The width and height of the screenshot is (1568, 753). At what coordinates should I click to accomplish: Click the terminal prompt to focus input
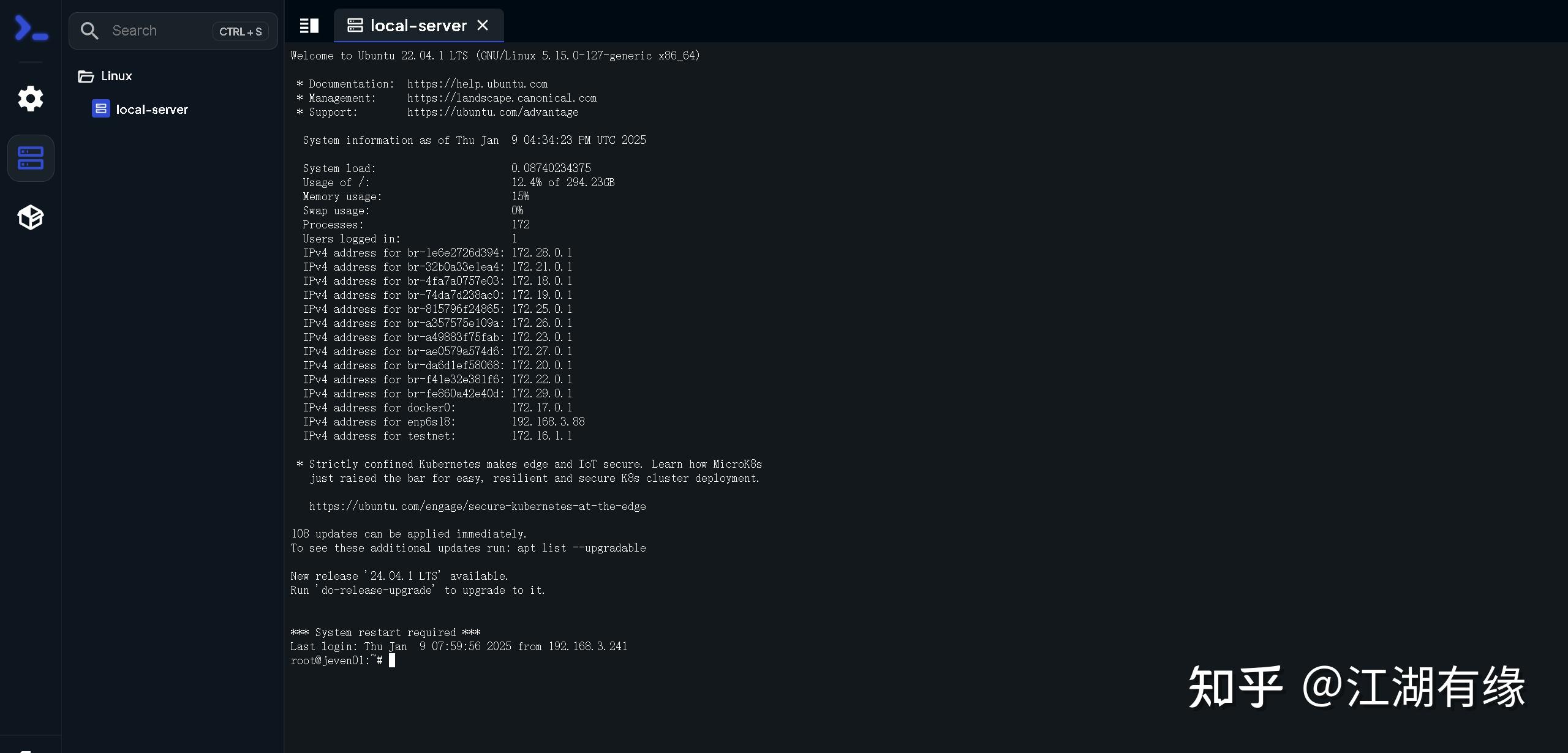[x=393, y=660]
